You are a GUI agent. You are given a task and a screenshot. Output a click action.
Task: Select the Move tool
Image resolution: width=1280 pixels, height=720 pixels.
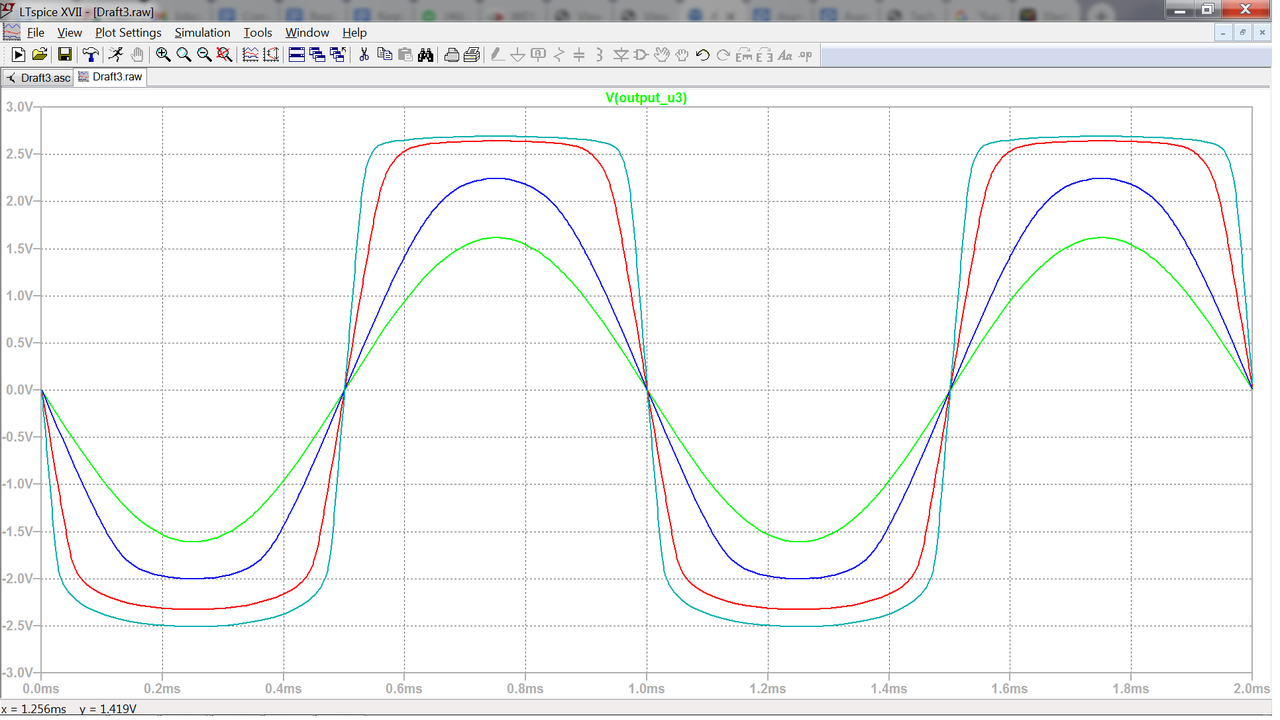[662, 54]
